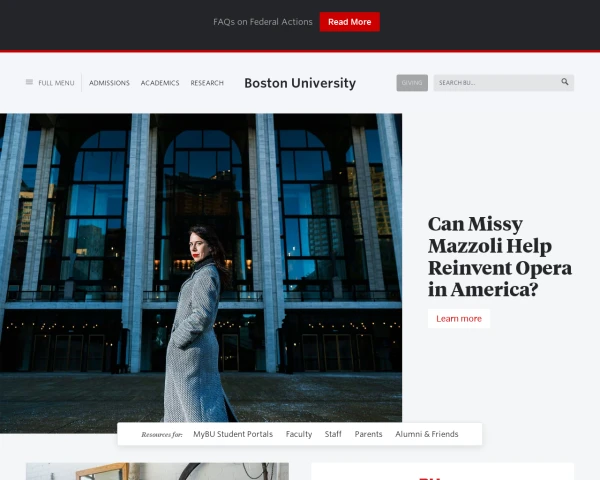Viewport: 600px width, 480px height.
Task: Open the Admissions menu item
Action: click(109, 83)
